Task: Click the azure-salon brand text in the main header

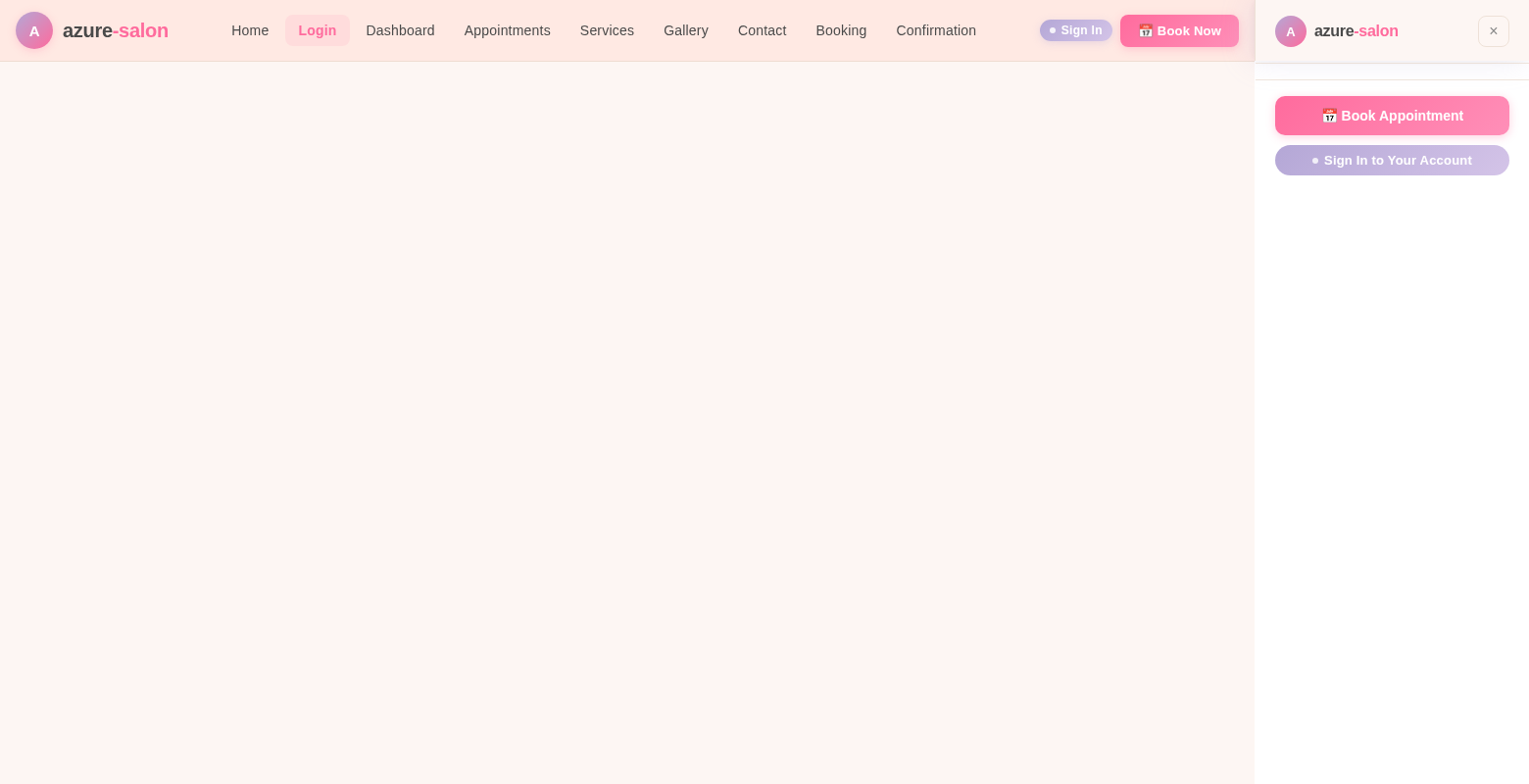Action: tap(116, 30)
